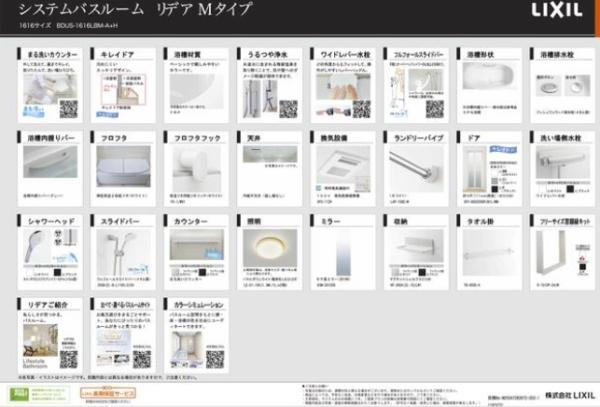Image resolution: width=600 pixels, height=407 pixels.
Task: Click the 浴槽内握りバー heading
Action: [51, 138]
